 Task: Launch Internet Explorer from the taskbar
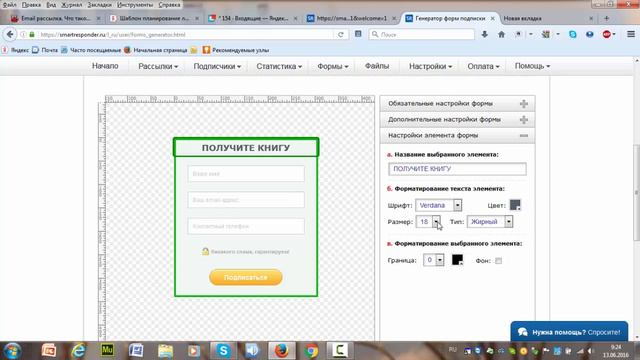[x=78, y=351]
